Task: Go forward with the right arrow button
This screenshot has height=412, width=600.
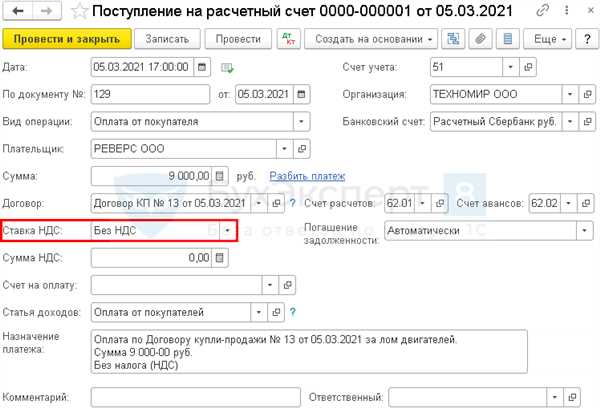Action: [46, 11]
